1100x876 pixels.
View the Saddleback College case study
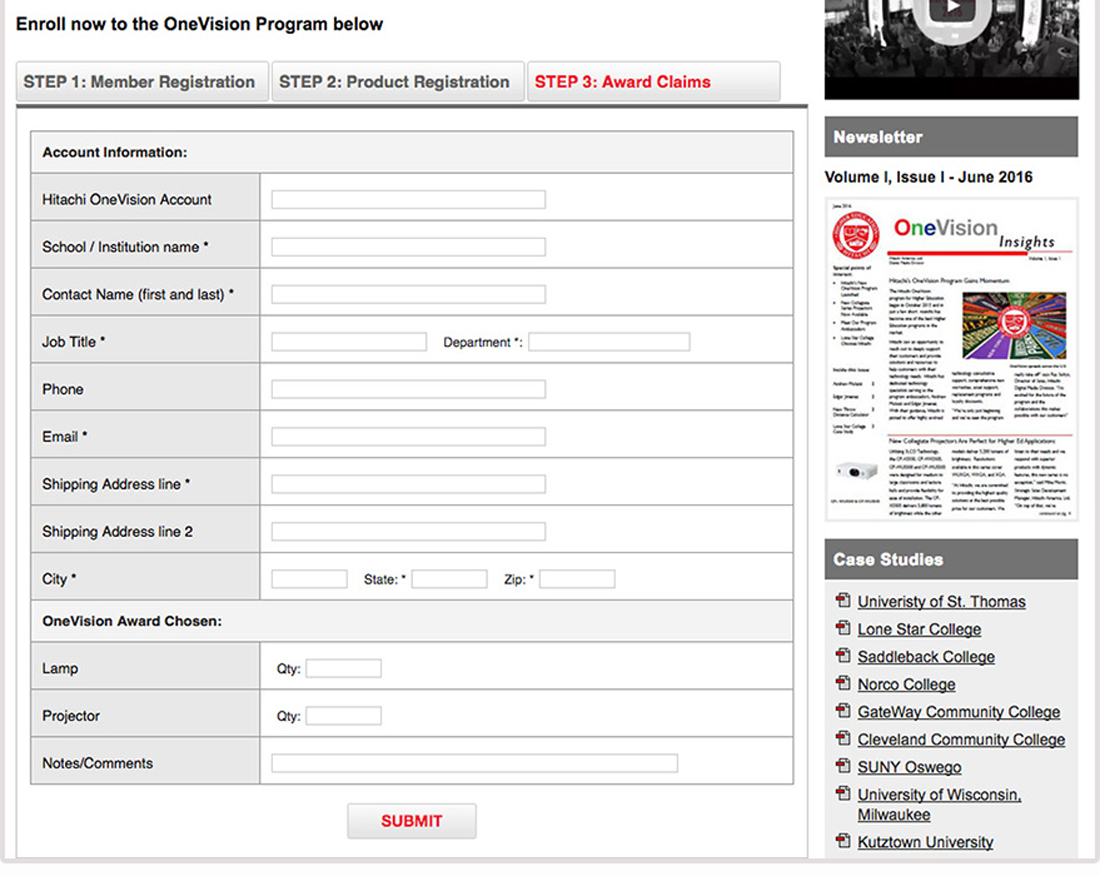click(x=926, y=657)
